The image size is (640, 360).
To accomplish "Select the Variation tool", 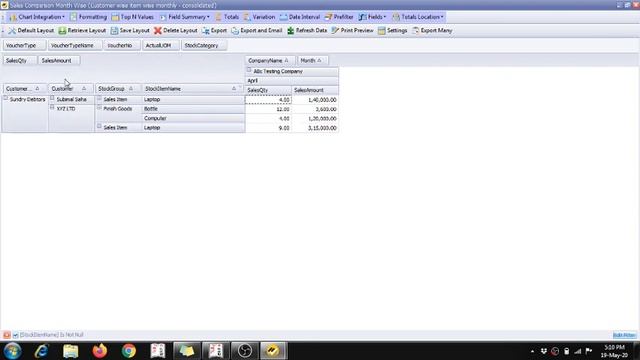I will point(260,17).
